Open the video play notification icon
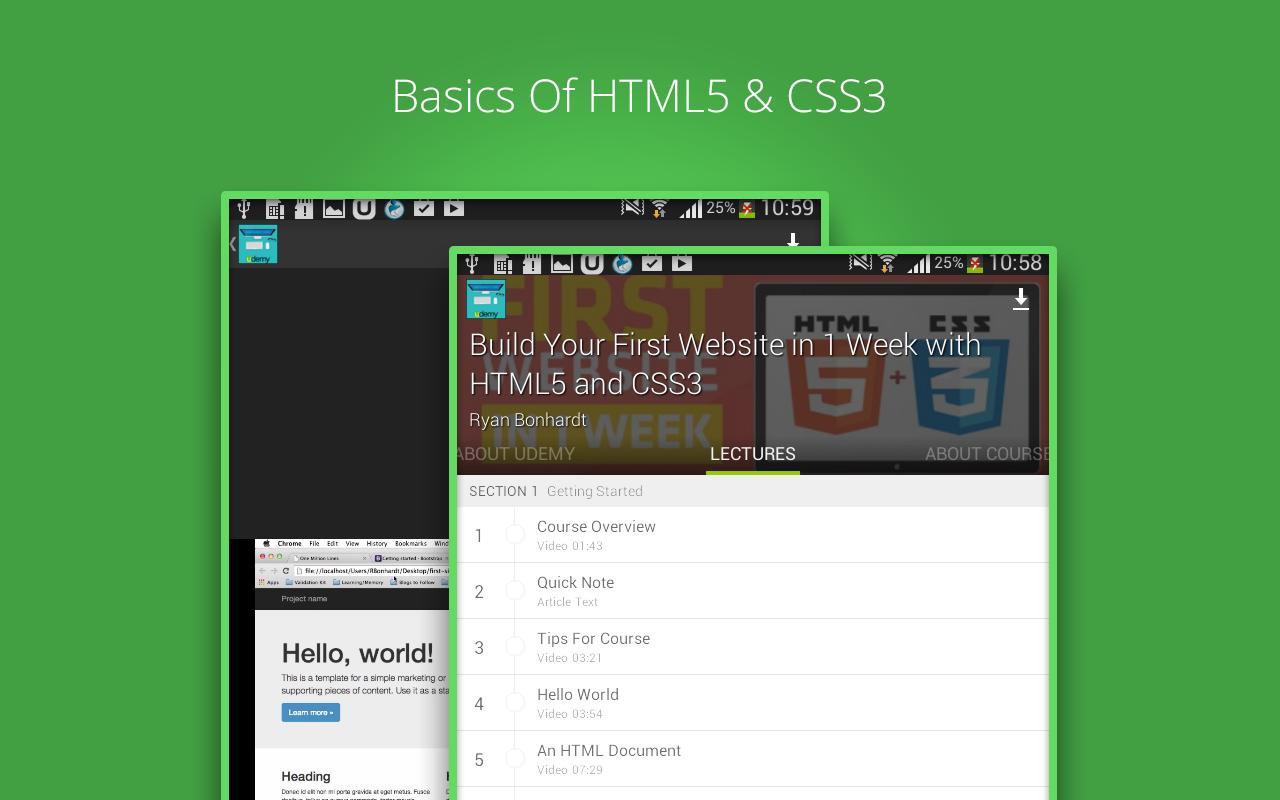Viewport: 1280px width, 800px height. [682, 263]
